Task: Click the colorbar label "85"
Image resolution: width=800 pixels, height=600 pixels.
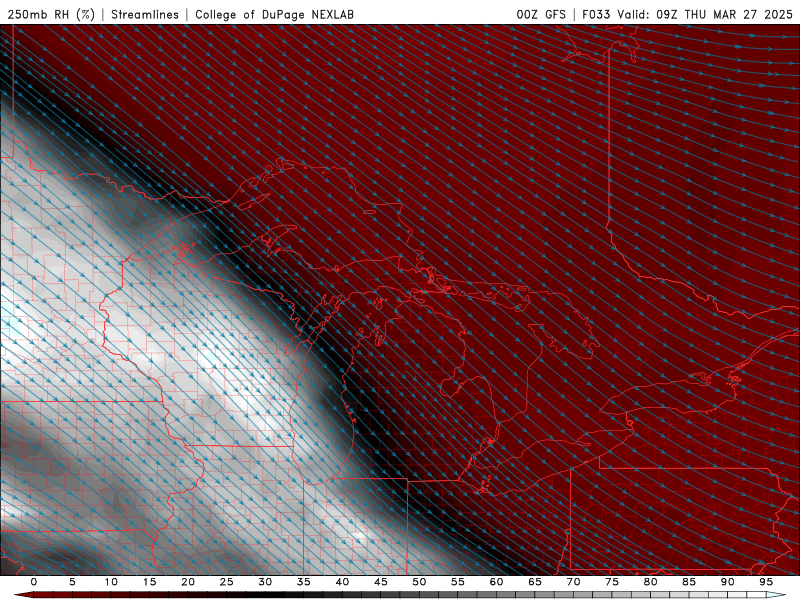Action: pyautogui.click(x=689, y=582)
